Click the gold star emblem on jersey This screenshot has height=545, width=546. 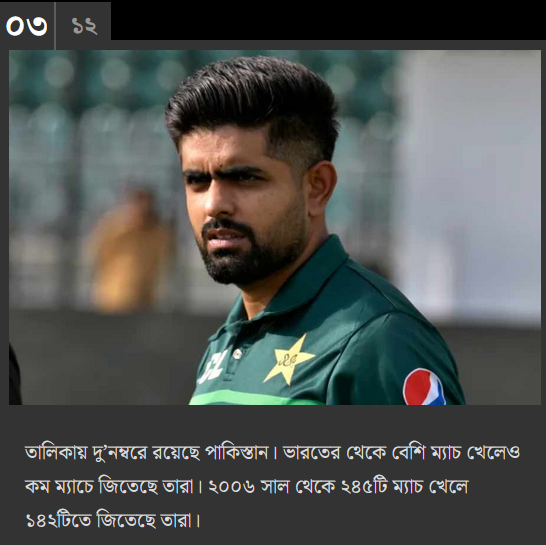tap(289, 359)
